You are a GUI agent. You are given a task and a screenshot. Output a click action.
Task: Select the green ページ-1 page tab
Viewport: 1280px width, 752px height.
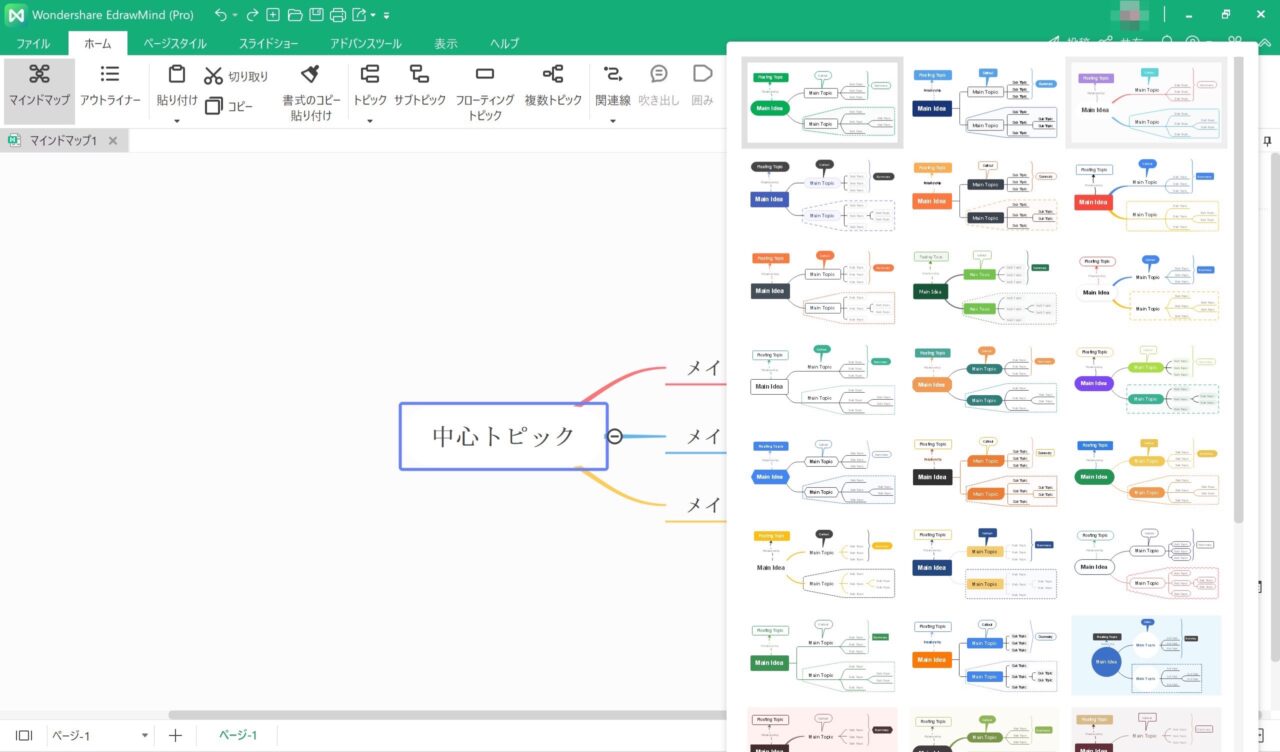[x=238, y=735]
